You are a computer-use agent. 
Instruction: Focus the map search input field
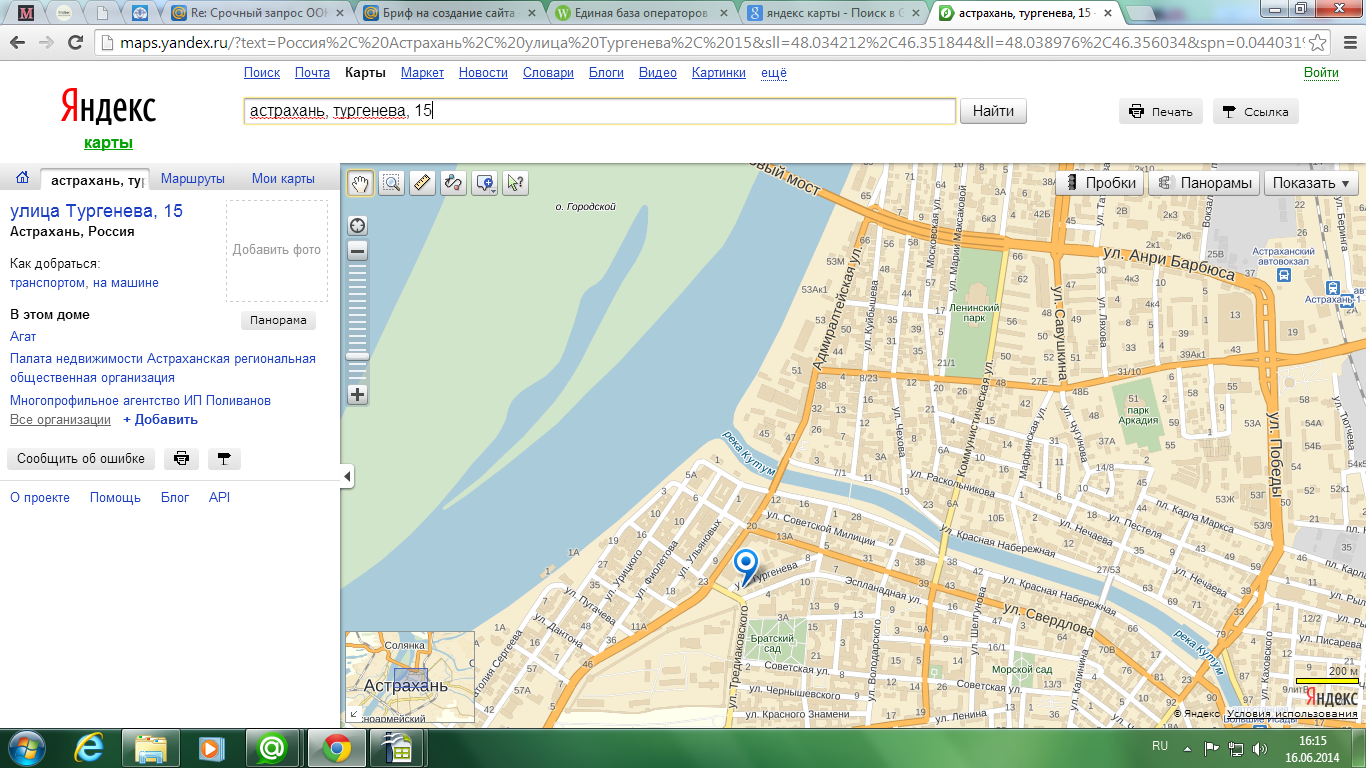(600, 111)
